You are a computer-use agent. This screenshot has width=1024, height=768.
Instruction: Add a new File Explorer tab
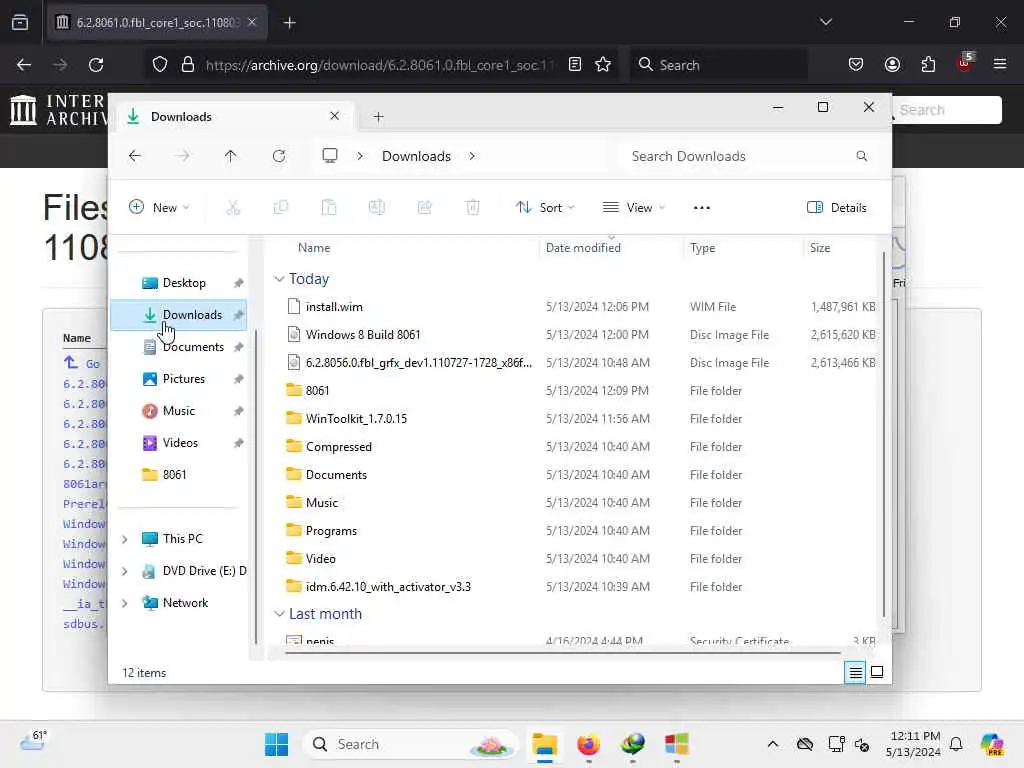coord(378,117)
